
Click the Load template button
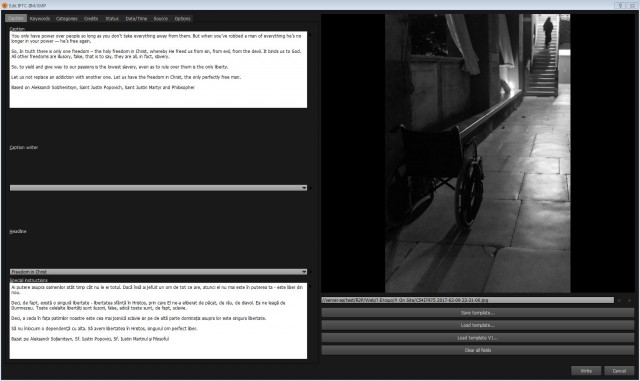pos(478,325)
